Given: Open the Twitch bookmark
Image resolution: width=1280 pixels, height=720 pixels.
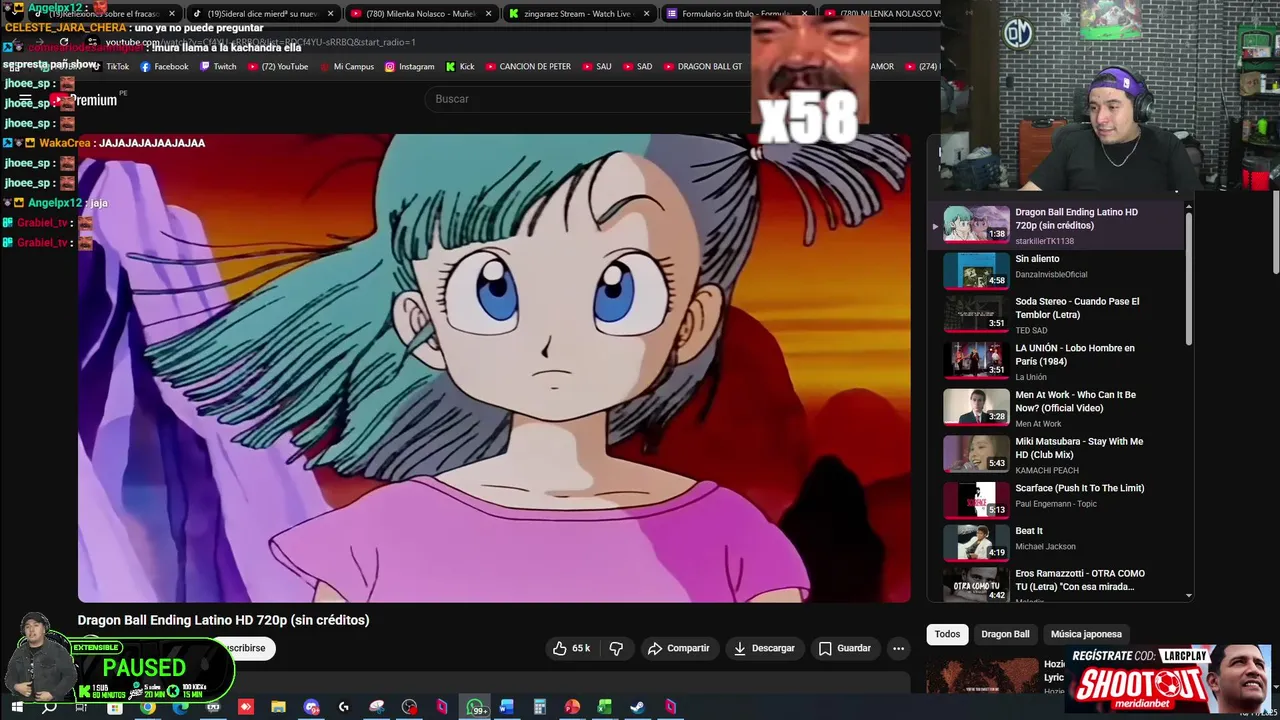Looking at the screenshot, I should click(218, 67).
